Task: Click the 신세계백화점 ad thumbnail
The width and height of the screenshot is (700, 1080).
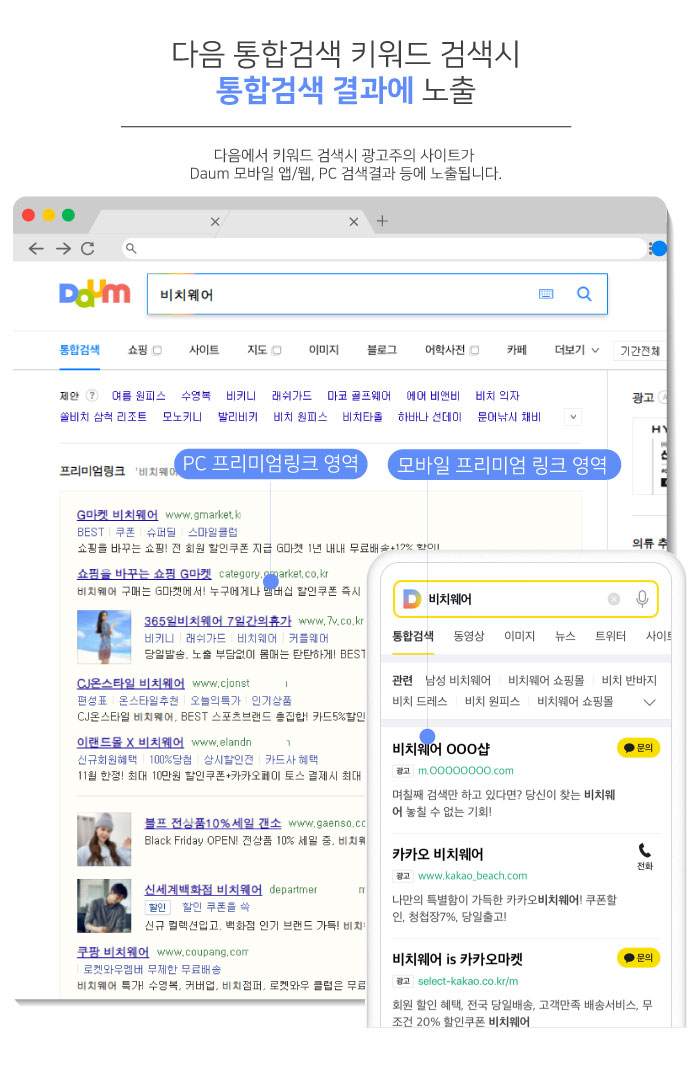Action: click(x=104, y=905)
